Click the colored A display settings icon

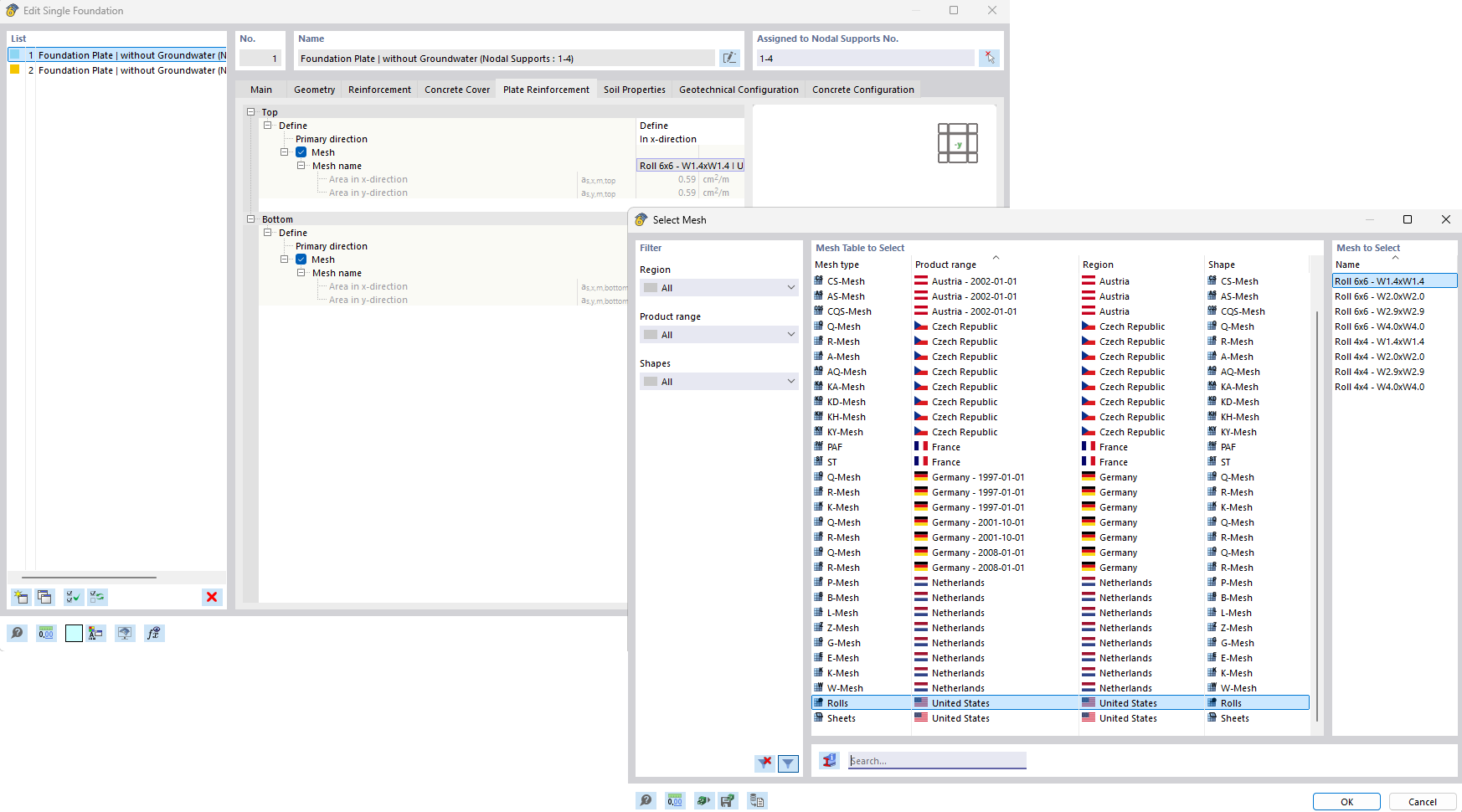pos(95,633)
